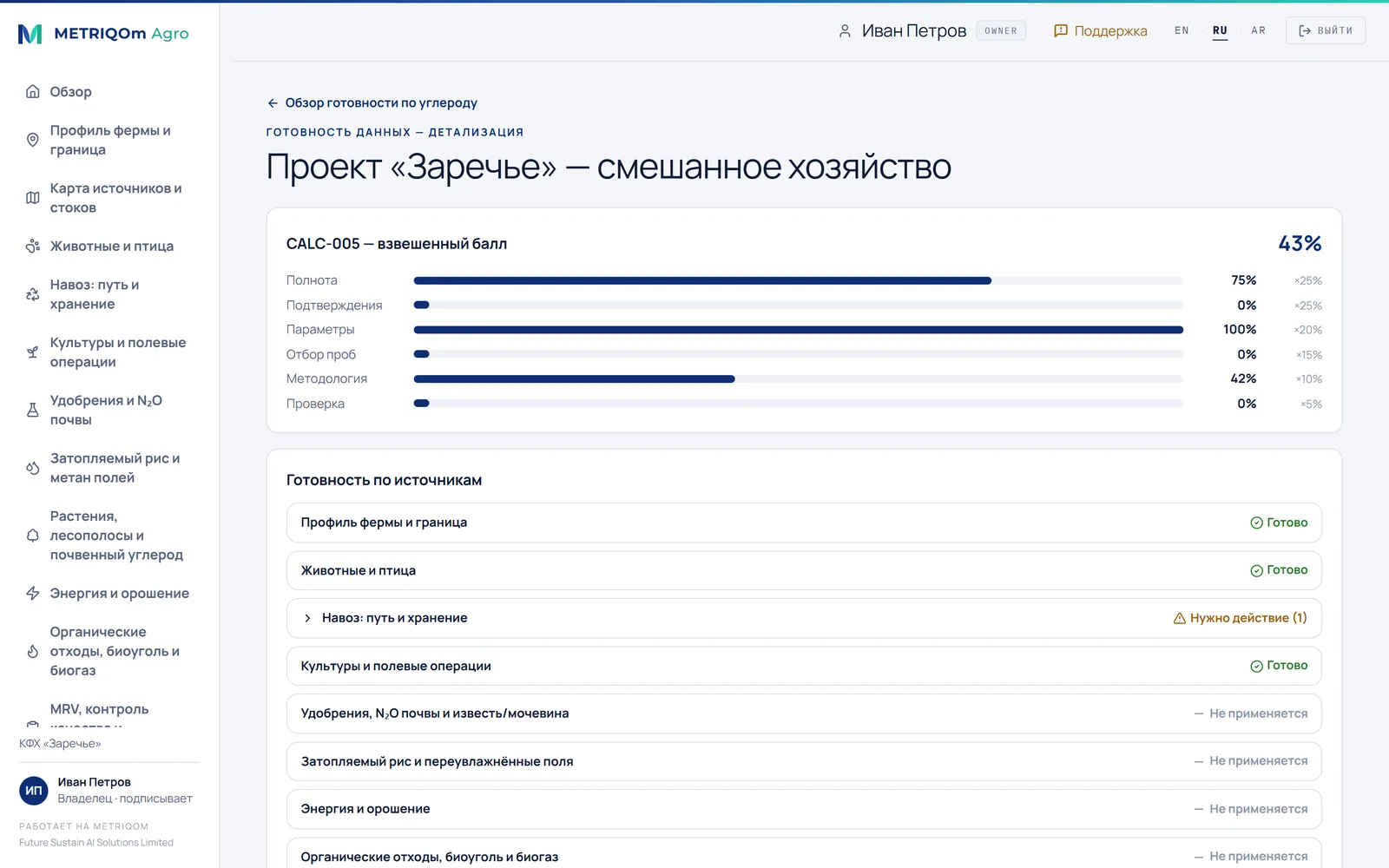Screen dimensions: 1389x868
Task: Click the 100% Параметры value
Action: point(1240,330)
